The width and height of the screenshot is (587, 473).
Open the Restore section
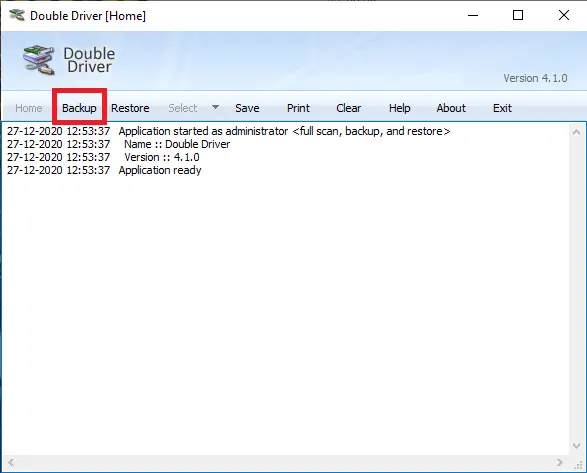click(x=130, y=108)
